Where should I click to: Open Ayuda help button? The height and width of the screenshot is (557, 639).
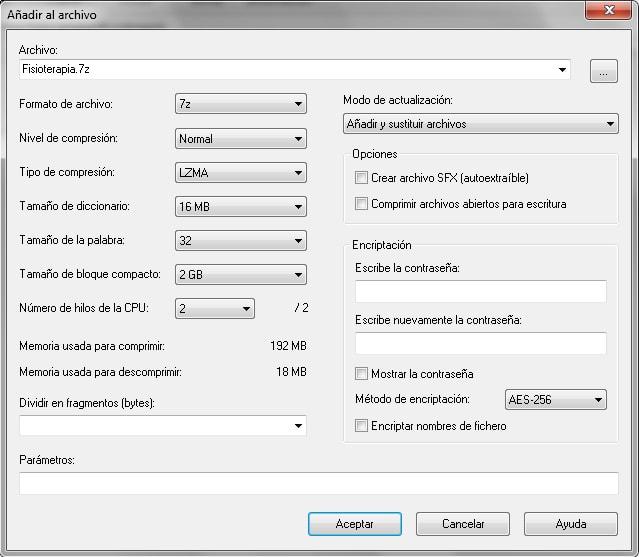click(x=571, y=524)
